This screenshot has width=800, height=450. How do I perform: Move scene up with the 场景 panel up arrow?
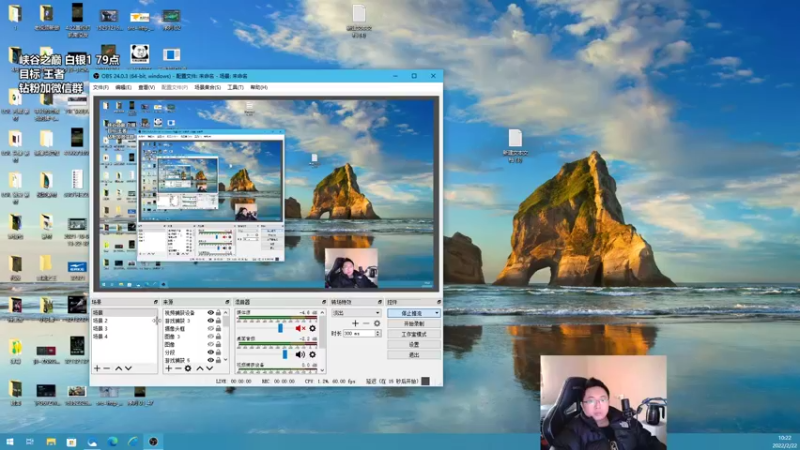118,368
